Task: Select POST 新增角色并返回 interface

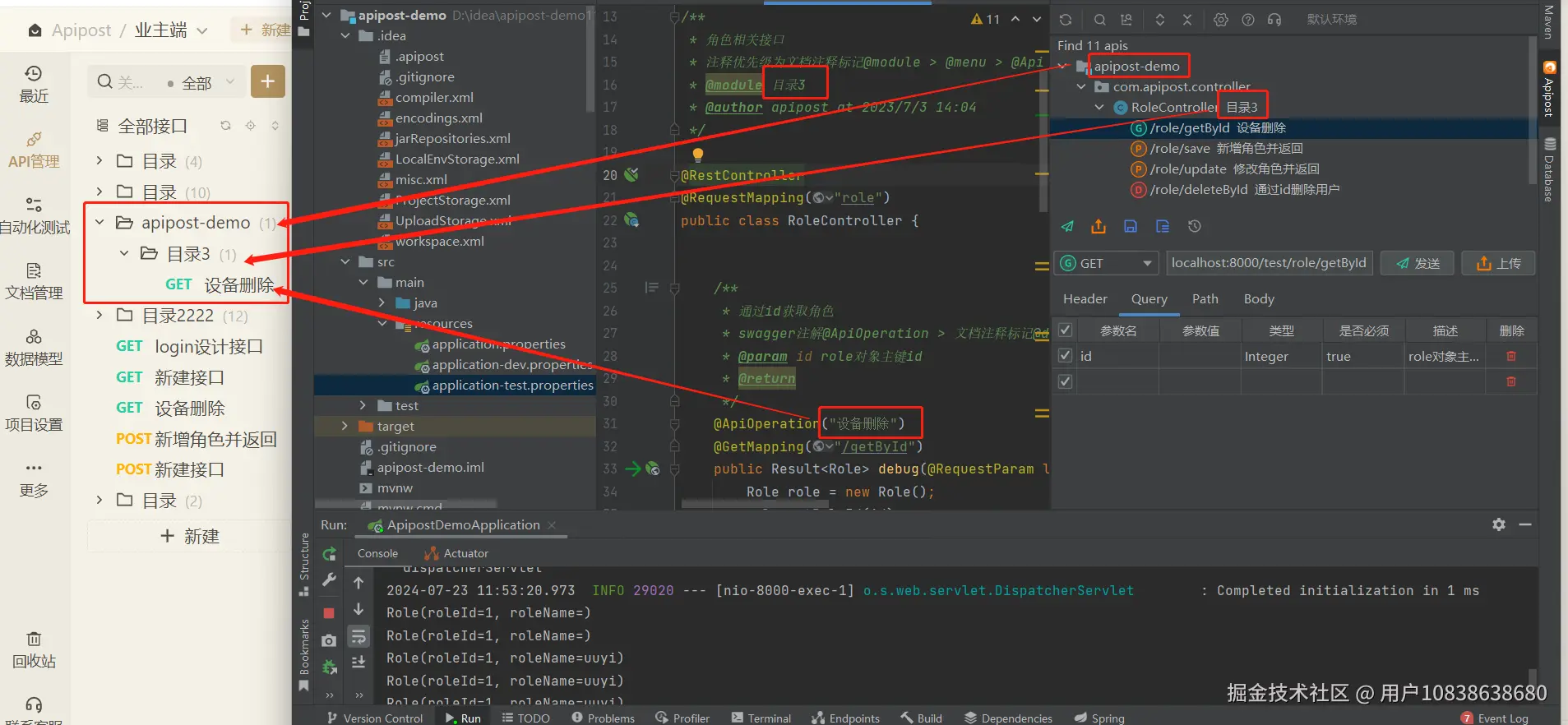Action: pyautogui.click(x=196, y=440)
